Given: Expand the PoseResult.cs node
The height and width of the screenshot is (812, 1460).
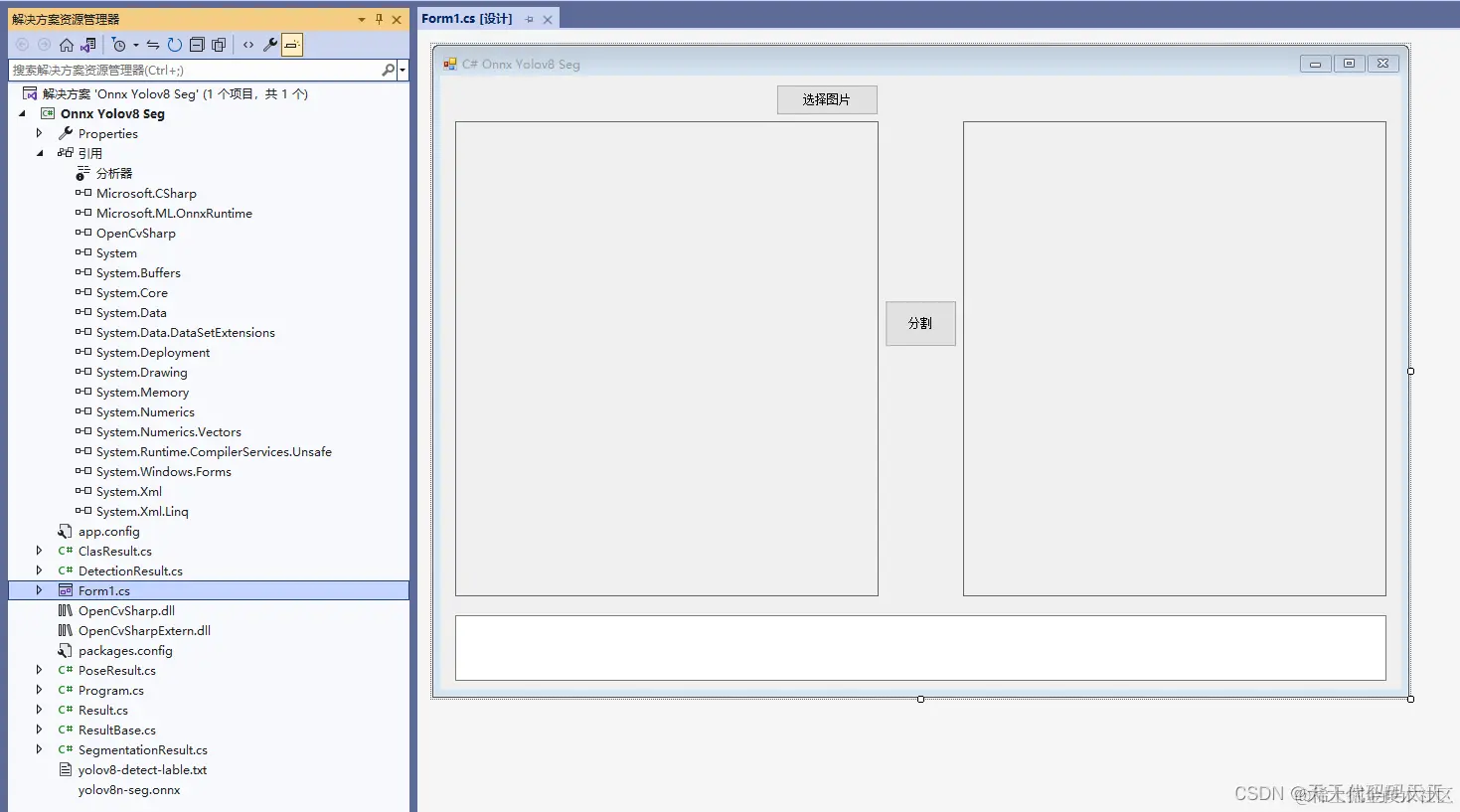Looking at the screenshot, I should 40,670.
